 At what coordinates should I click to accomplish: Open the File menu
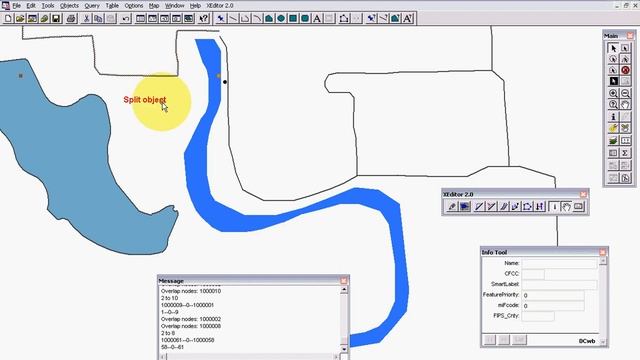[x=16, y=6]
